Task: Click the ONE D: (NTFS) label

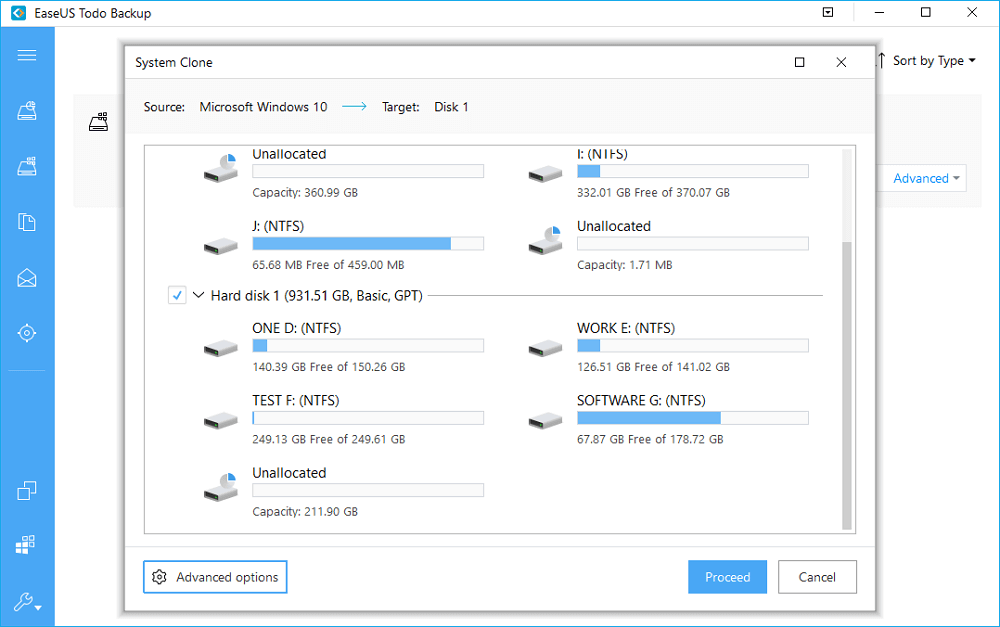Action: click(x=297, y=328)
